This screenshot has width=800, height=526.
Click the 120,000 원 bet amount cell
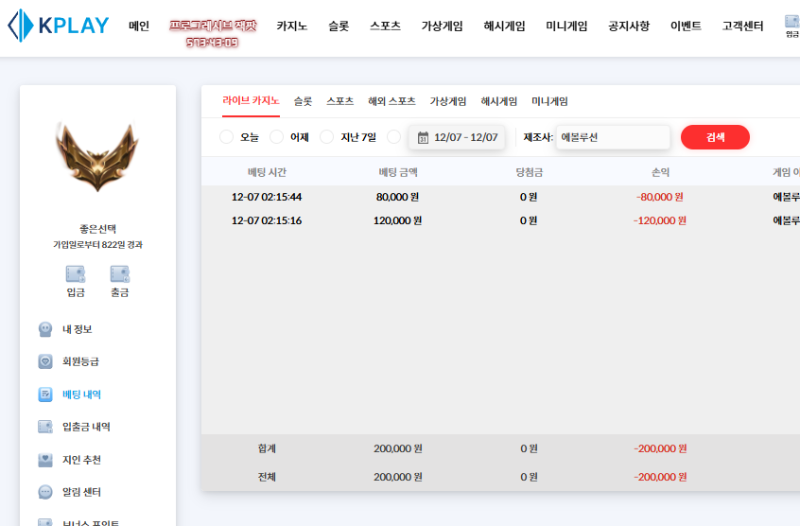click(397, 220)
